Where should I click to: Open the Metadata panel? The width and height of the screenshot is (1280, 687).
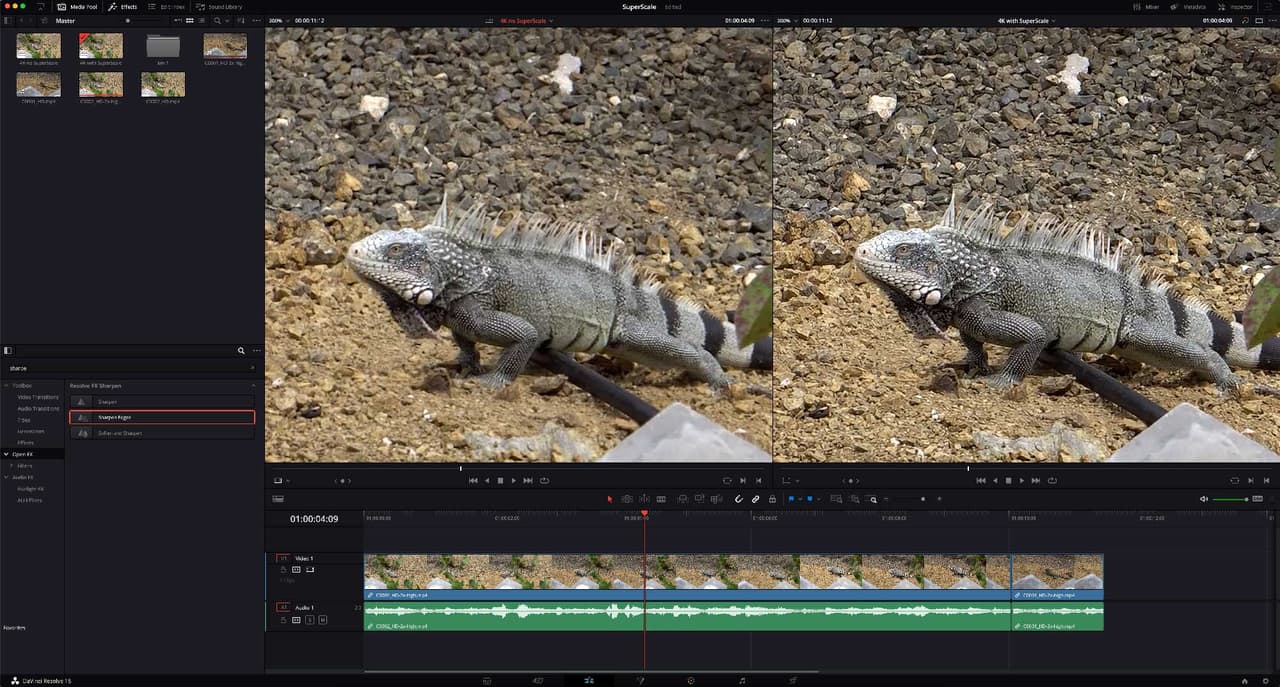click(1188, 7)
